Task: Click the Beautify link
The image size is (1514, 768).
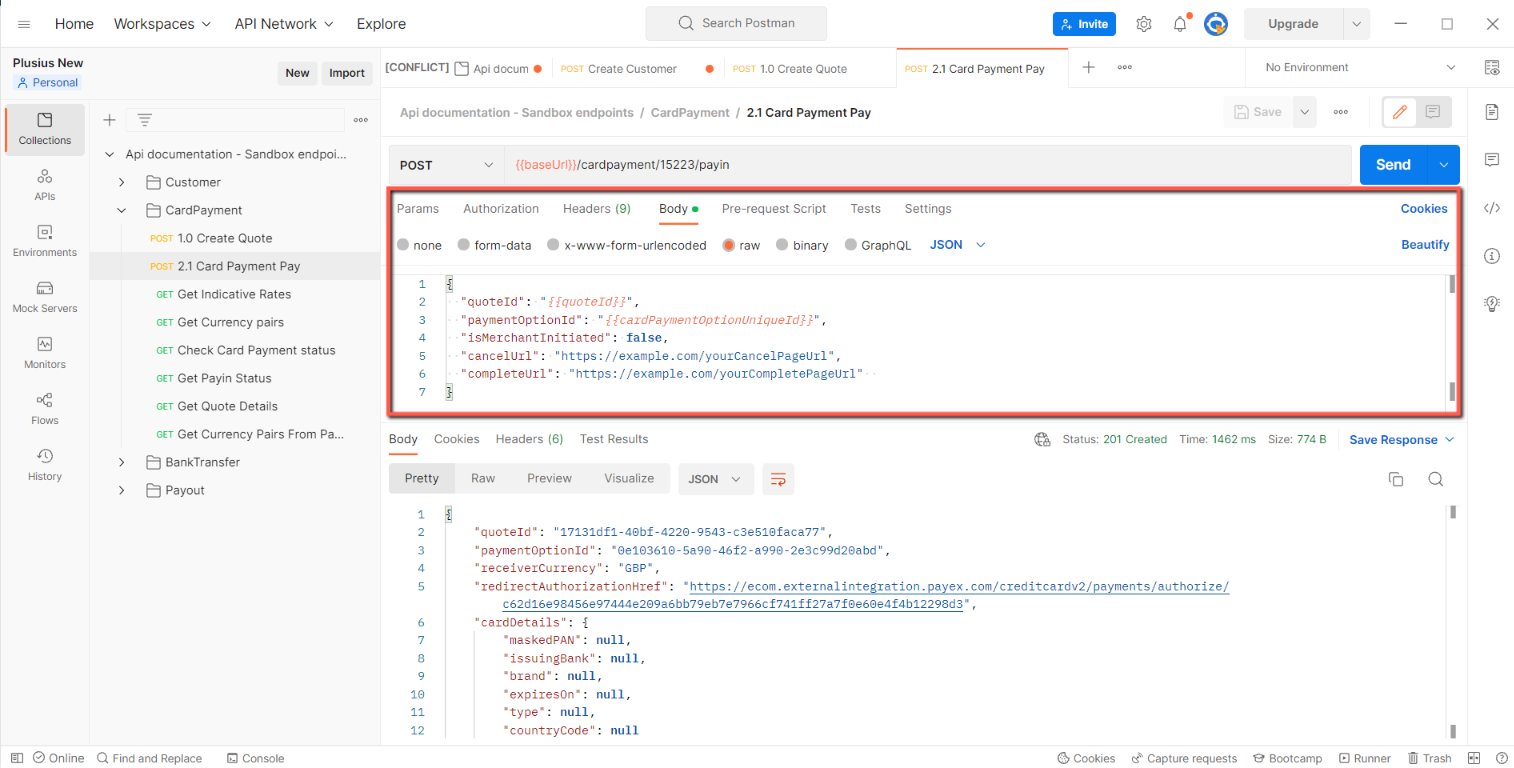Action: [1424, 245]
